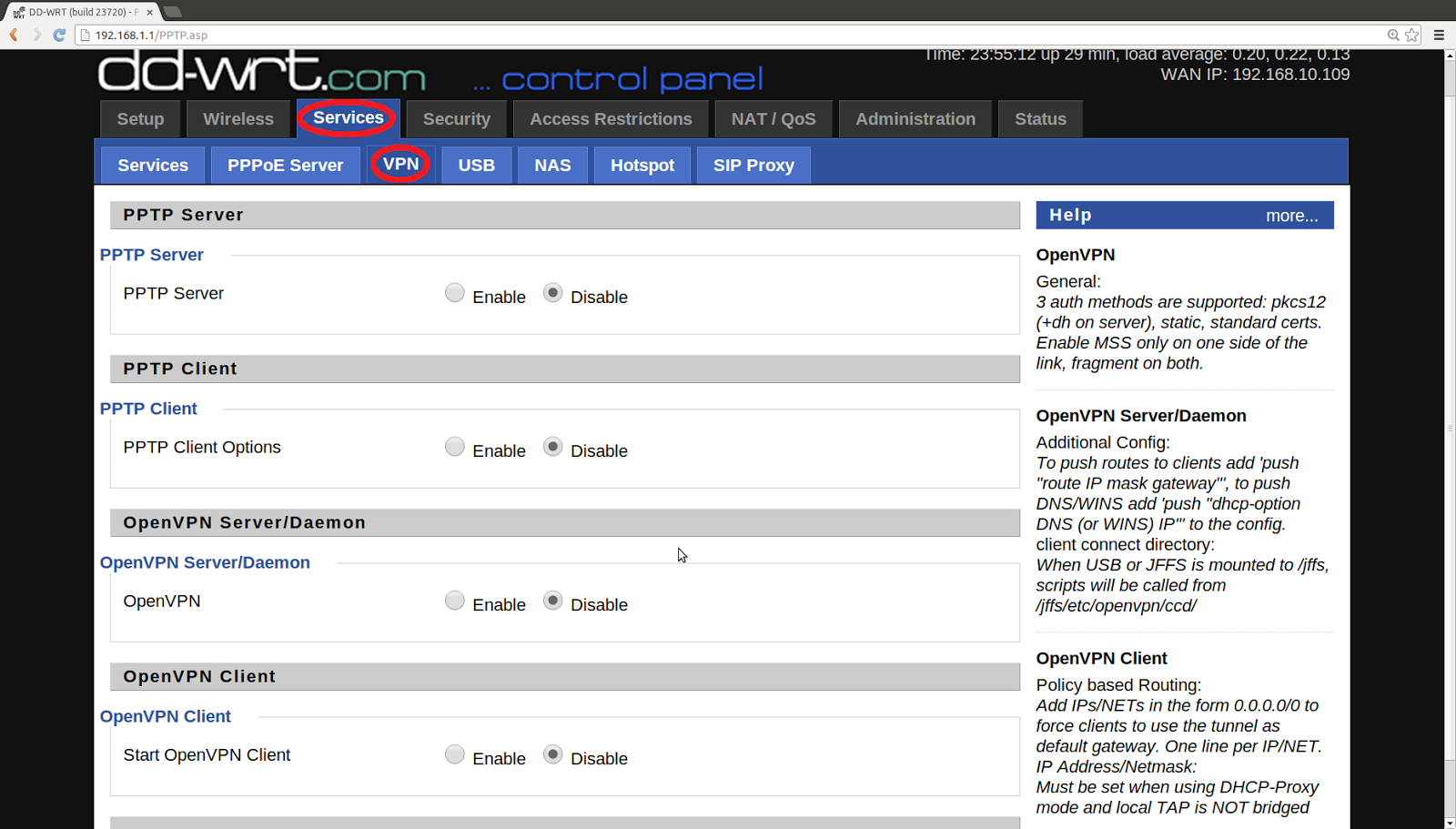Go back to the previous browser page

click(14, 35)
